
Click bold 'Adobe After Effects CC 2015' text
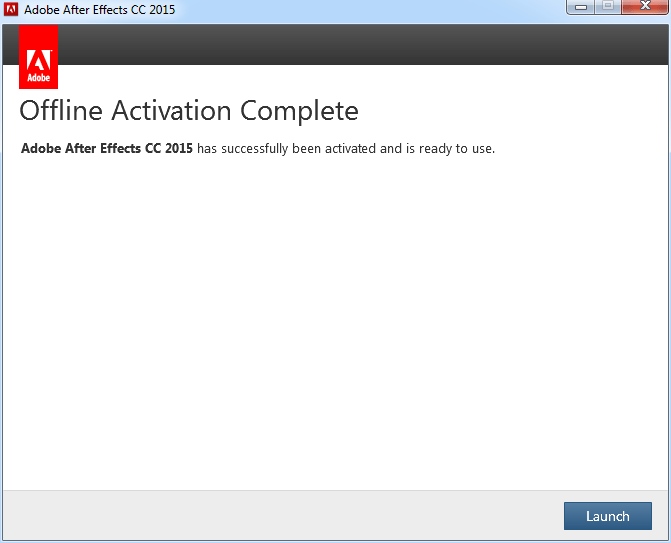(107, 148)
